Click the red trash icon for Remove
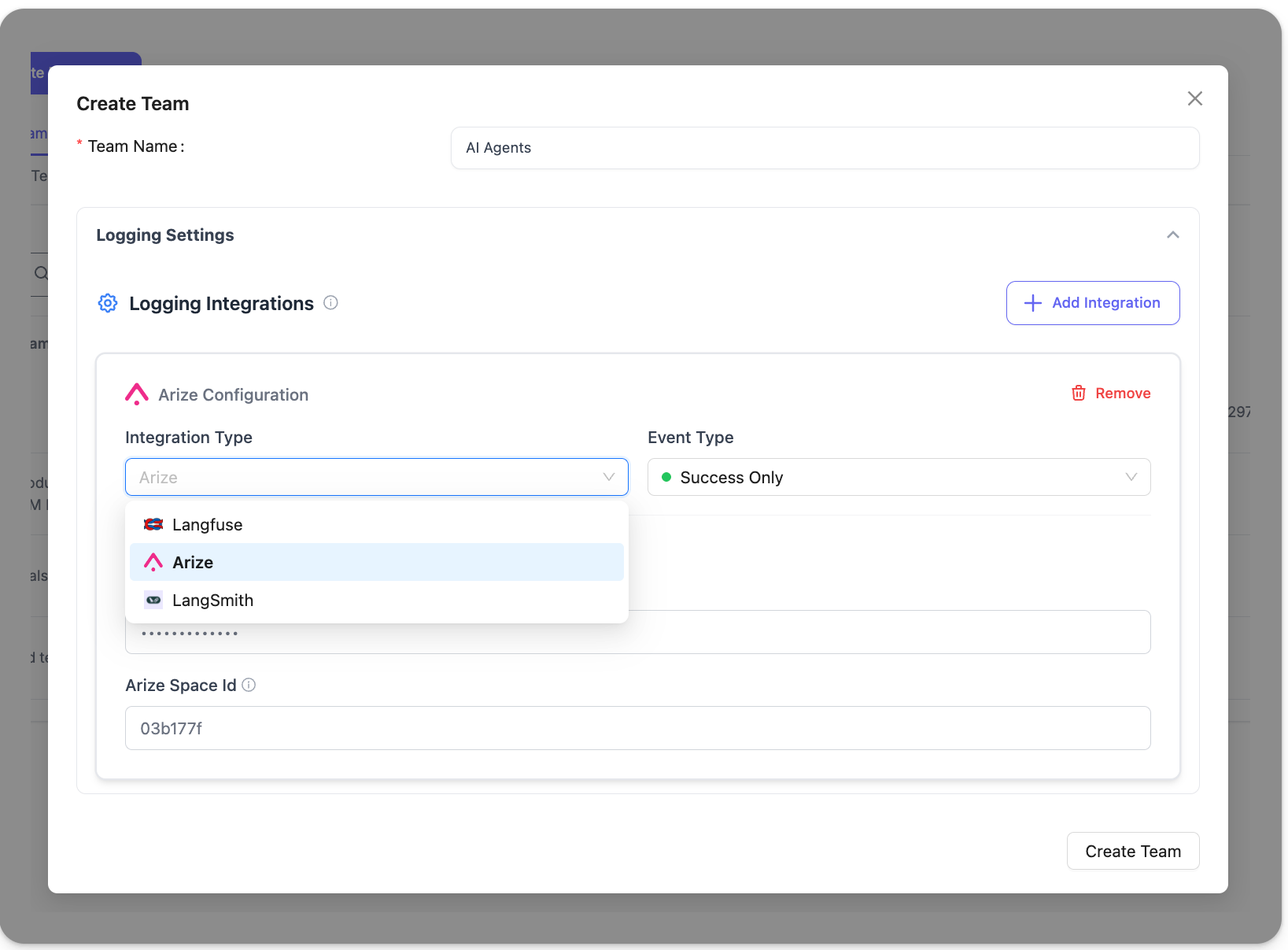This screenshot has height=950, width=1288. (x=1079, y=393)
